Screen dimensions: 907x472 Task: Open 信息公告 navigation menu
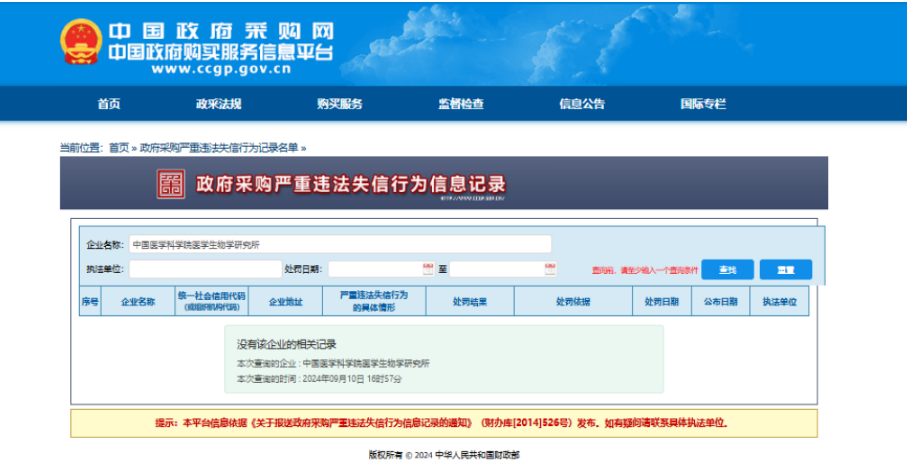(x=582, y=104)
